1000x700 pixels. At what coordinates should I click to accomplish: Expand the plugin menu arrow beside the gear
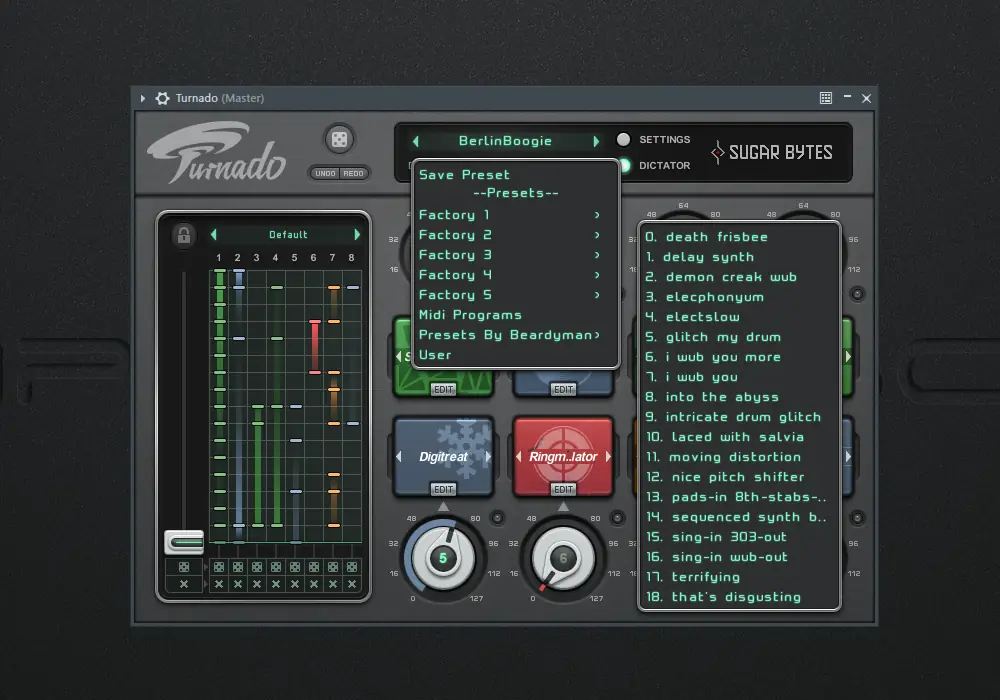[x=143, y=98]
